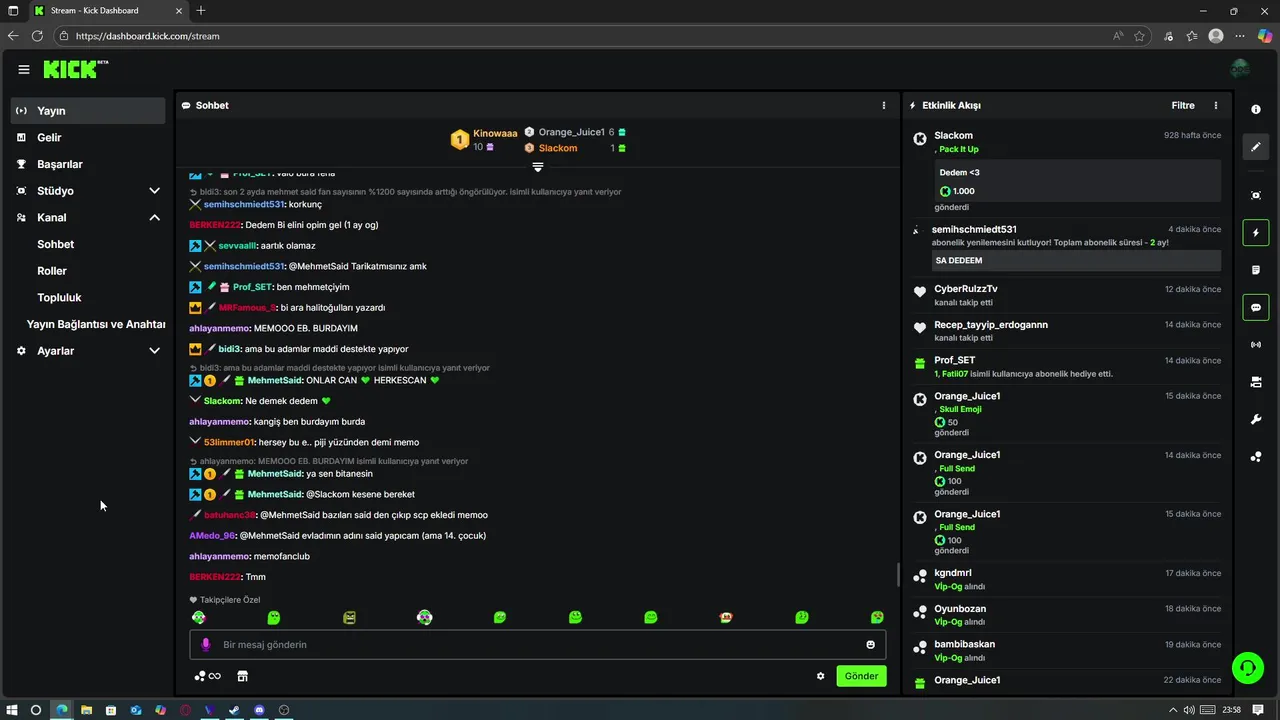Expand the Ayarlar section chevron
1280x720 pixels.
point(154,351)
